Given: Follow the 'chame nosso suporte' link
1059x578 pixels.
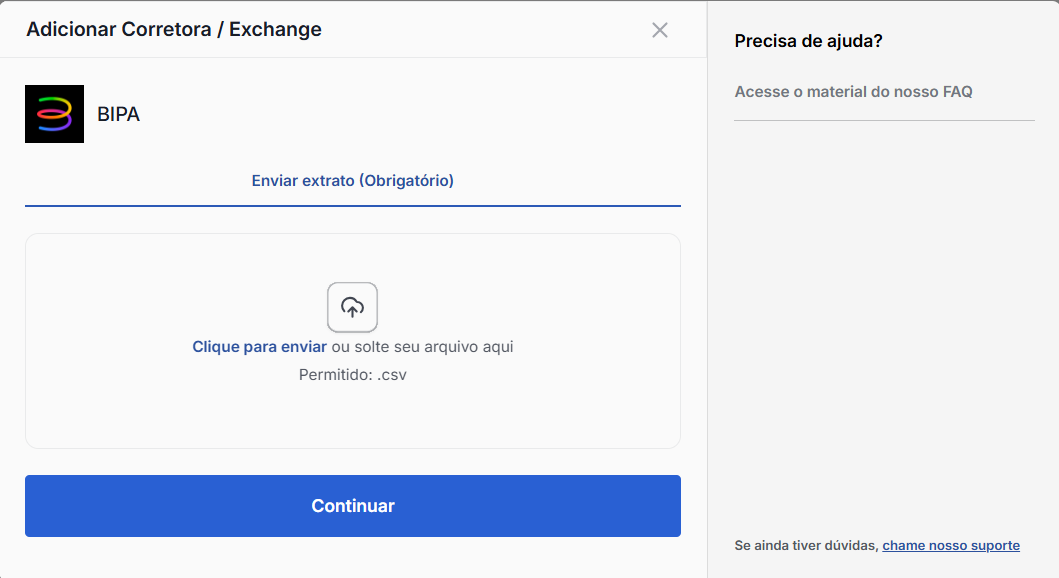Looking at the screenshot, I should [x=950, y=546].
